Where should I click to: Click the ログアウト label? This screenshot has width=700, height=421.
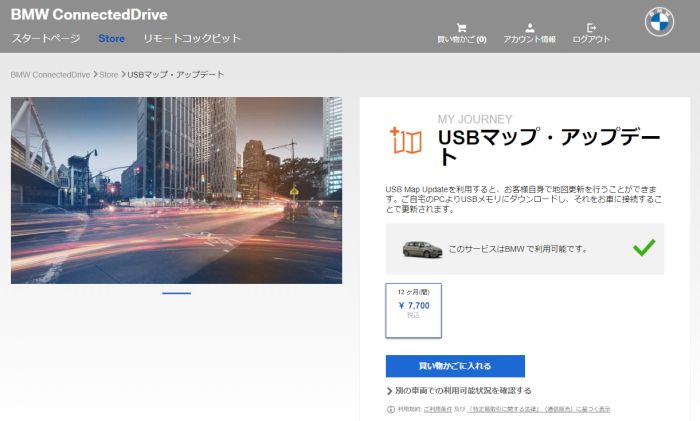point(591,39)
